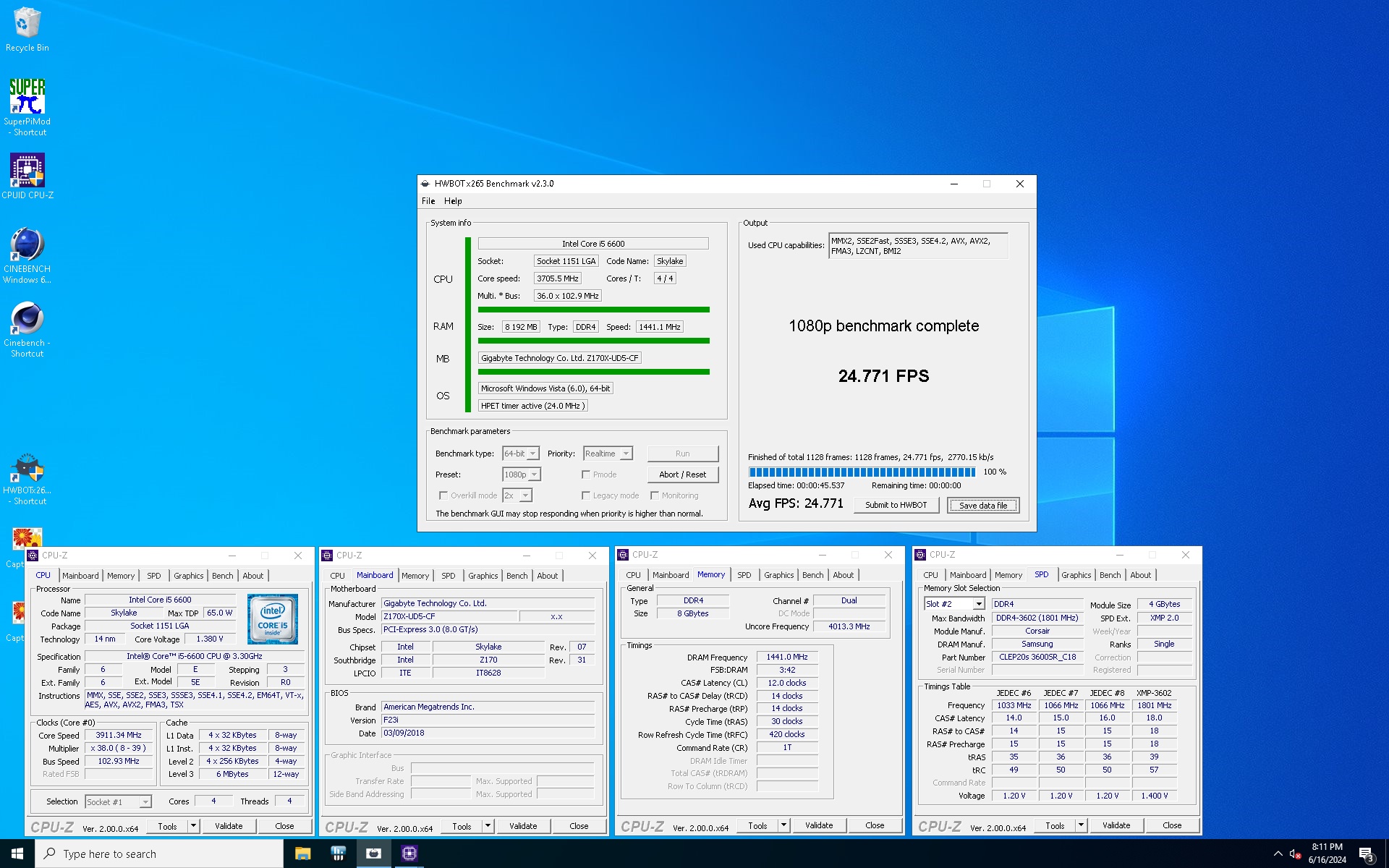Open HWBOTx265 shortcut desktop icon
1389x868 pixels.
(x=27, y=478)
